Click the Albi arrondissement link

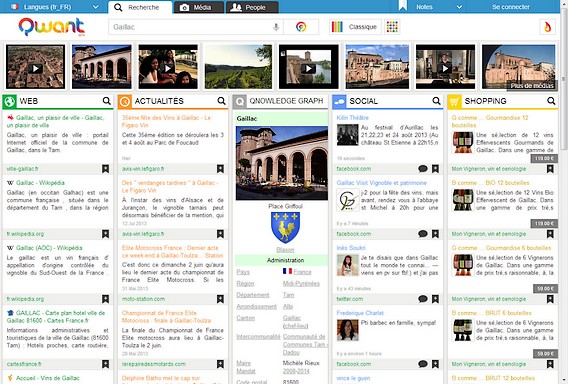pos(288,306)
